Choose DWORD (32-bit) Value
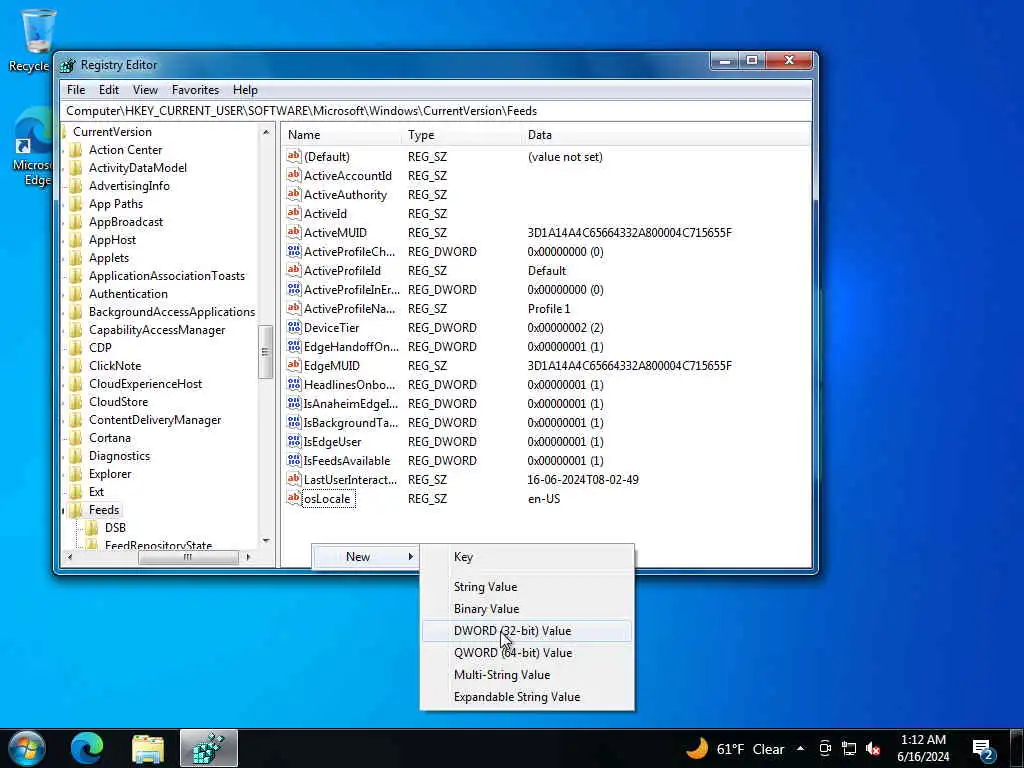The image size is (1024, 768). (x=526, y=630)
